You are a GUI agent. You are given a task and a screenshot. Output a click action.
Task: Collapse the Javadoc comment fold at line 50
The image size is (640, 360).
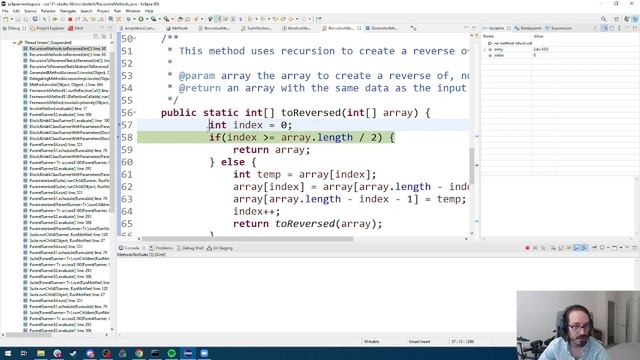pyautogui.click(x=135, y=38)
